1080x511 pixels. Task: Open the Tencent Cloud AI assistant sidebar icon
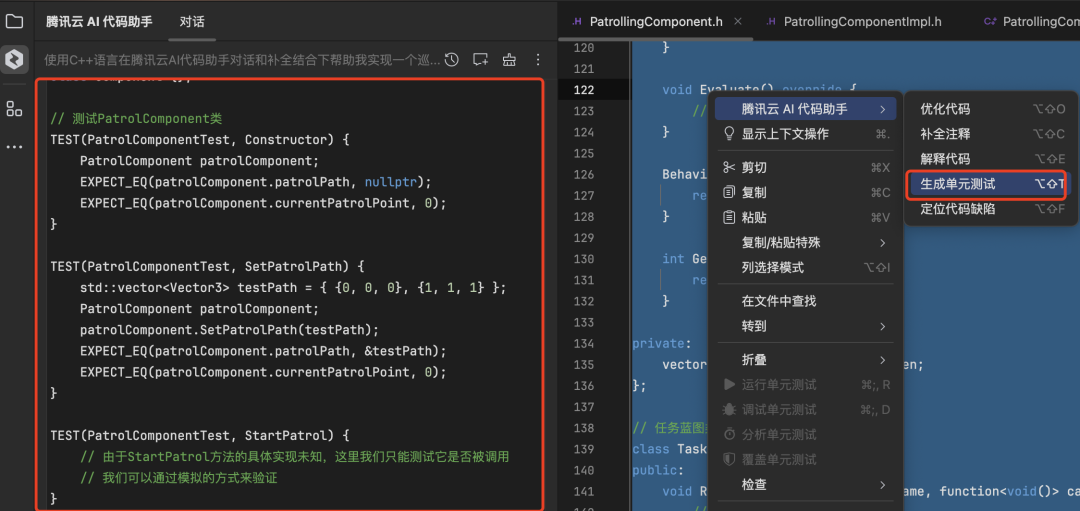pos(14,60)
